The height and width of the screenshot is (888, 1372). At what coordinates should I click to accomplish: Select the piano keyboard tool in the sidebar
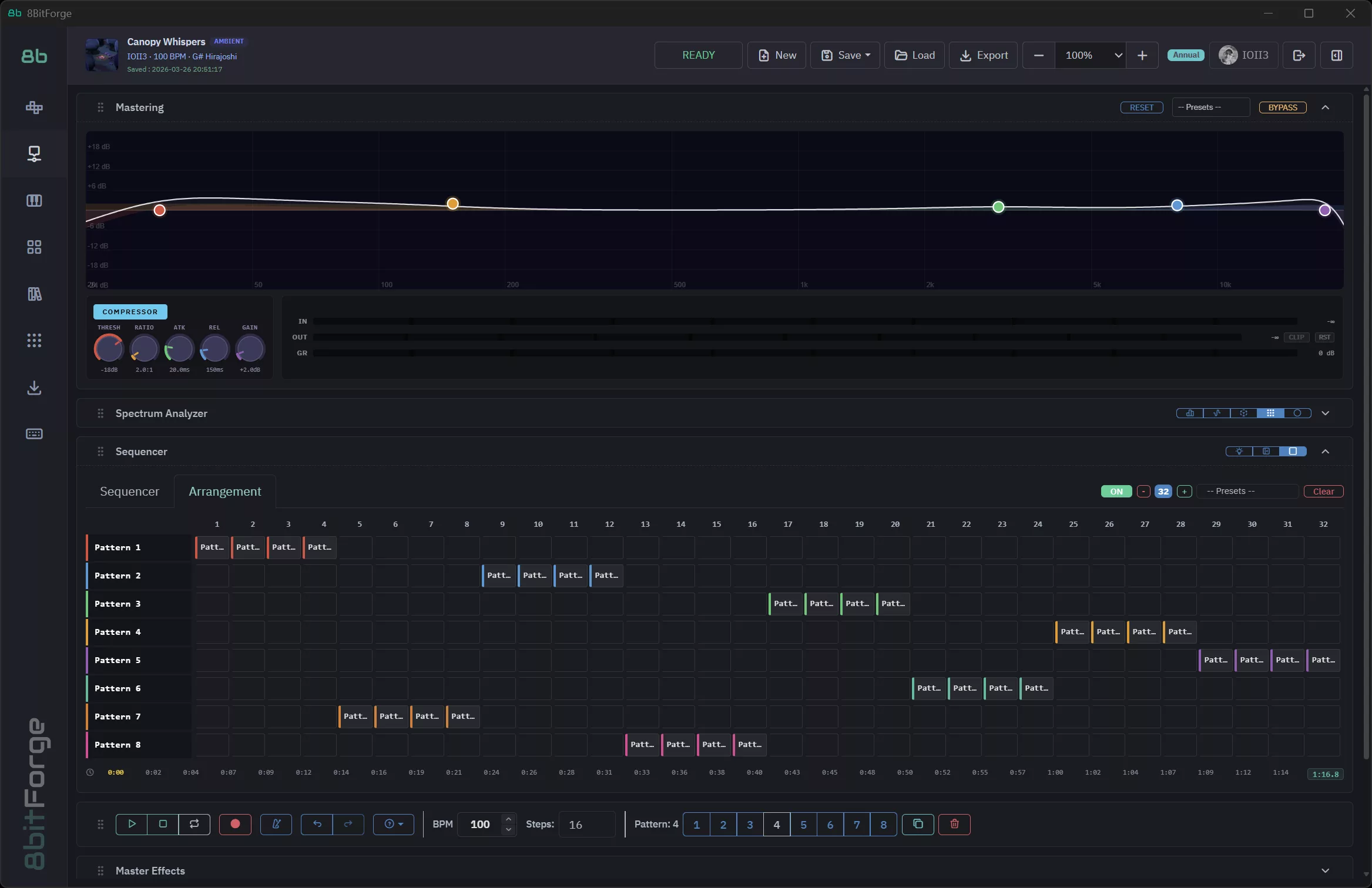click(33, 200)
